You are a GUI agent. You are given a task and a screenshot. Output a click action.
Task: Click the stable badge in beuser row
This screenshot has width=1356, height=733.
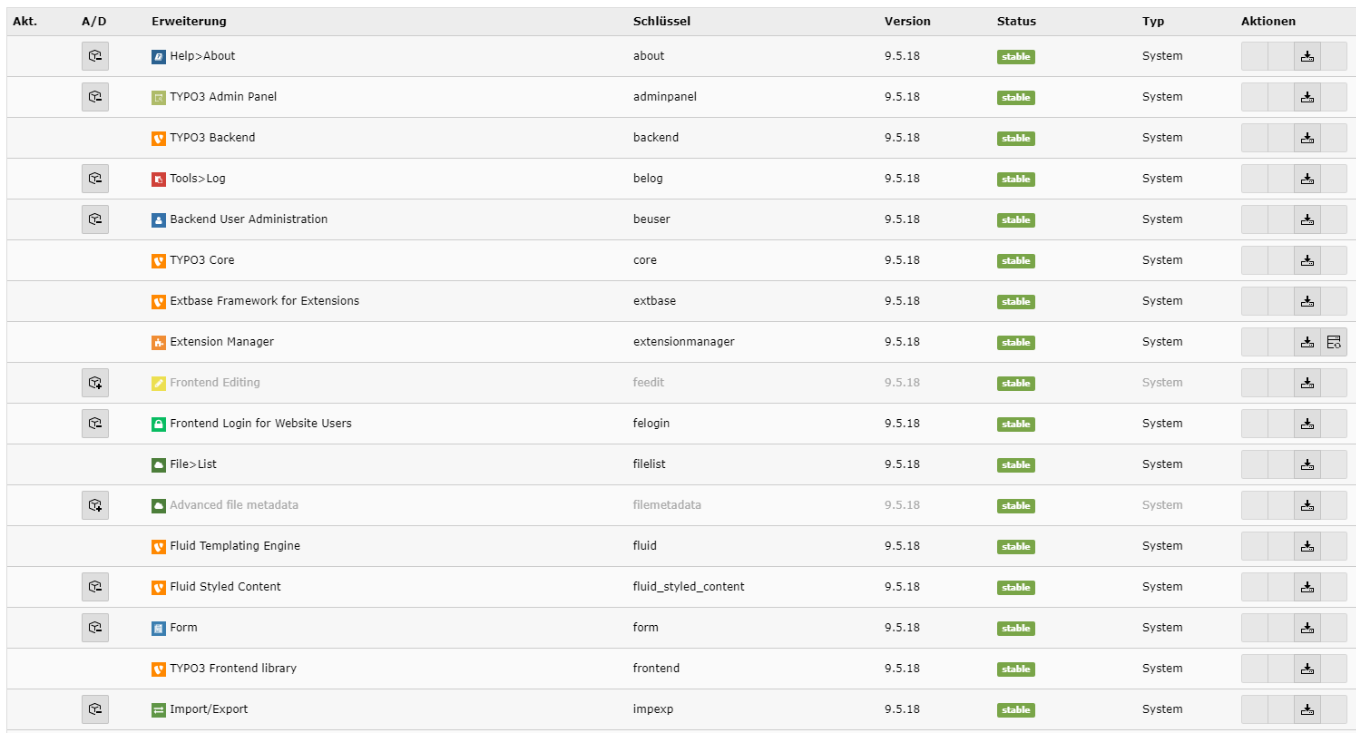click(x=1016, y=220)
